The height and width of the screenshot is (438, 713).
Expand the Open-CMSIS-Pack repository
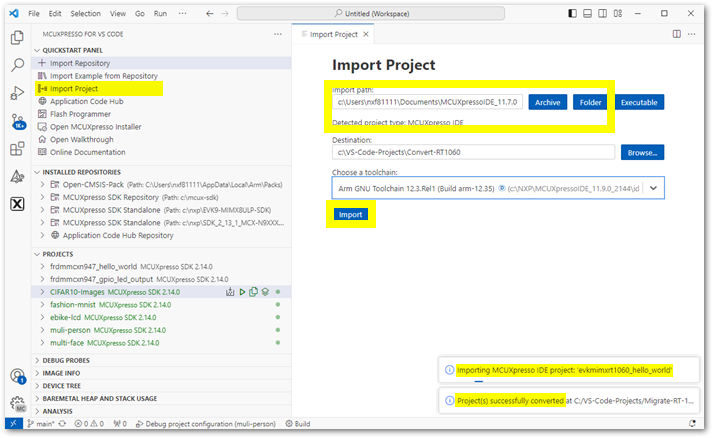click(42, 185)
